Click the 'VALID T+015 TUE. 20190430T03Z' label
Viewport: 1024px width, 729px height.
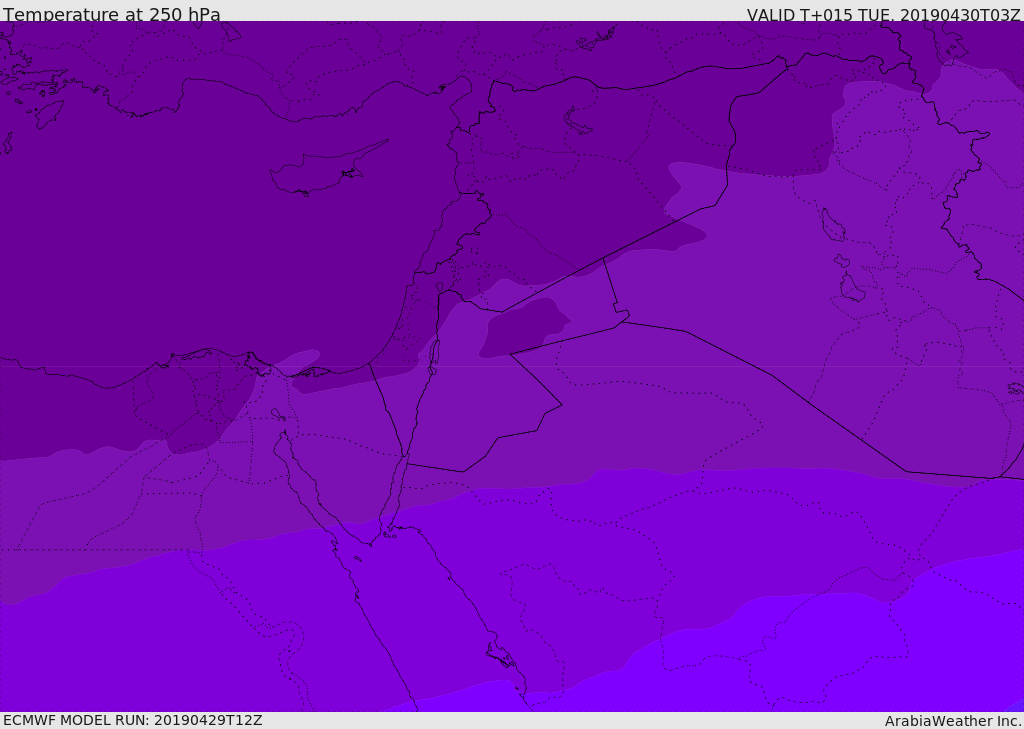[x=884, y=14]
